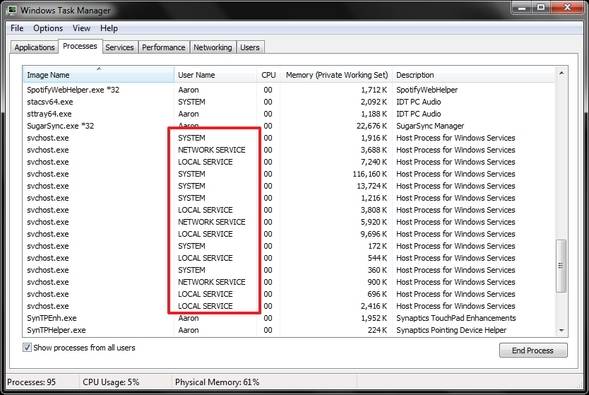This screenshot has width=589, height=395.
Task: Select svchost.exe using 3,808 K memory
Action: [x=288, y=210]
